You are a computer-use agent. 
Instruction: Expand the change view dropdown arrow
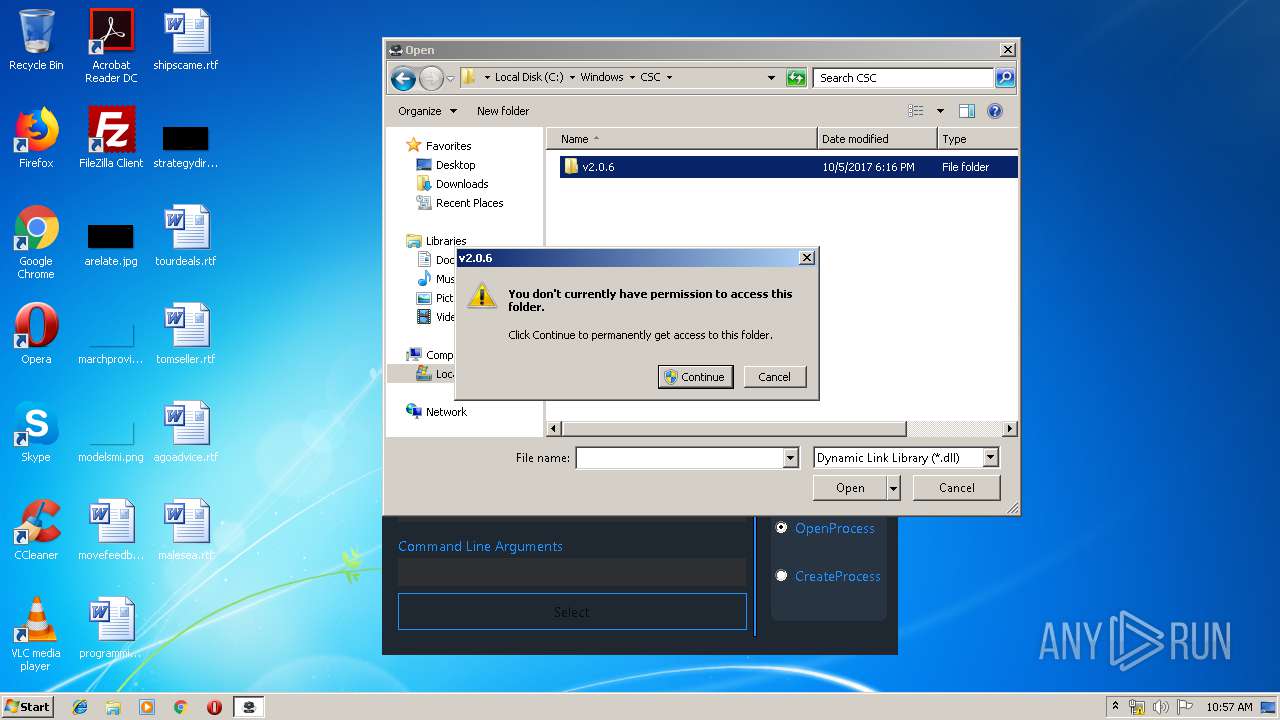(x=940, y=111)
